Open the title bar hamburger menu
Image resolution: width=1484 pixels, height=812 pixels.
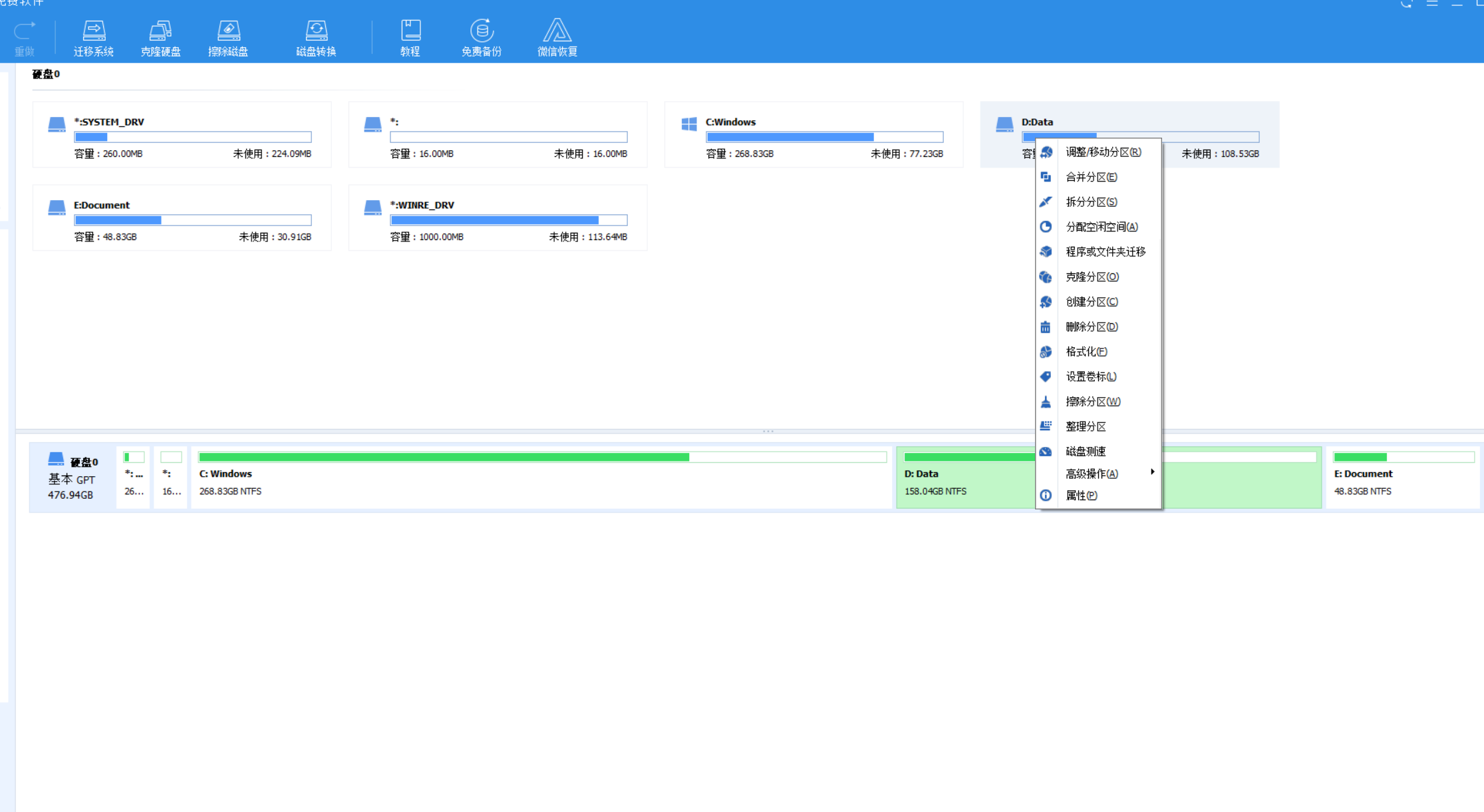click(1432, 3)
